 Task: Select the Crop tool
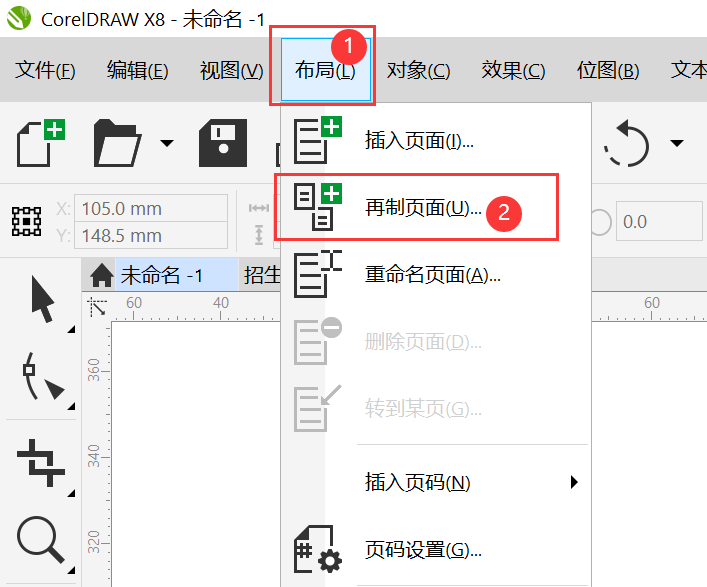(41, 463)
